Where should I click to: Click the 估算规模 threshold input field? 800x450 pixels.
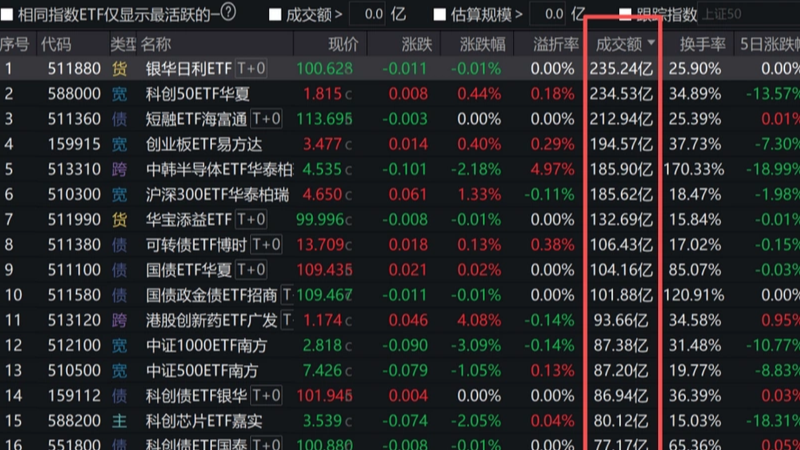point(548,14)
